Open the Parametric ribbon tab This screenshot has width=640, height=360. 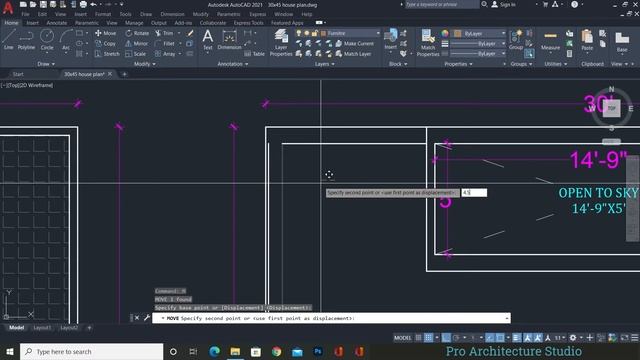coord(87,23)
